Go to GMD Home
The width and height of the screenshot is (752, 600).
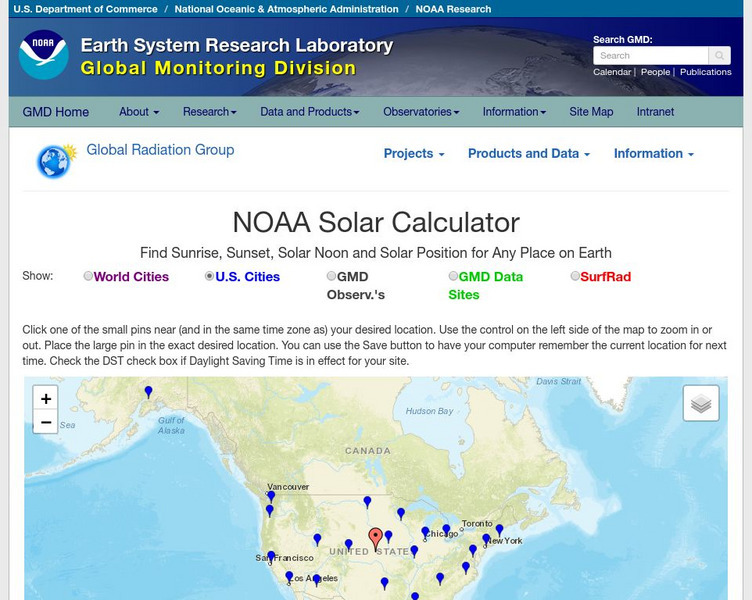(56, 112)
